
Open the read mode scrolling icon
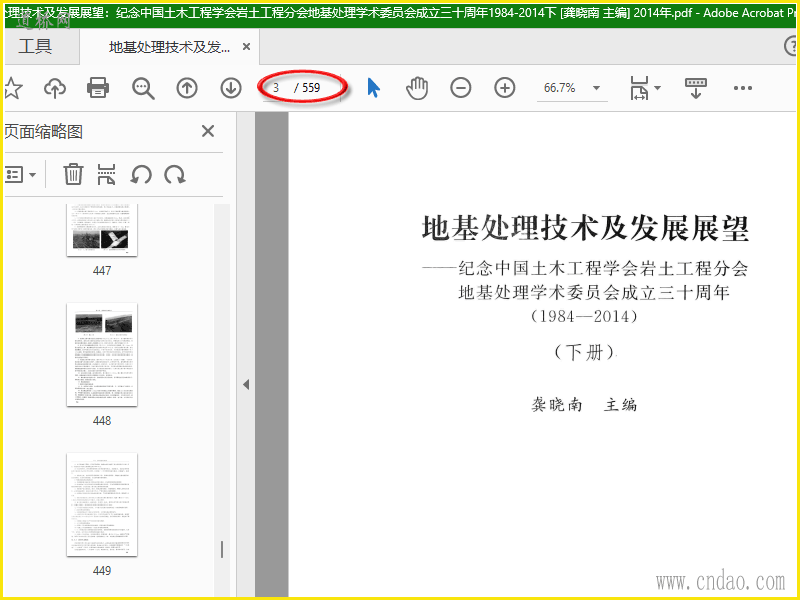695,88
